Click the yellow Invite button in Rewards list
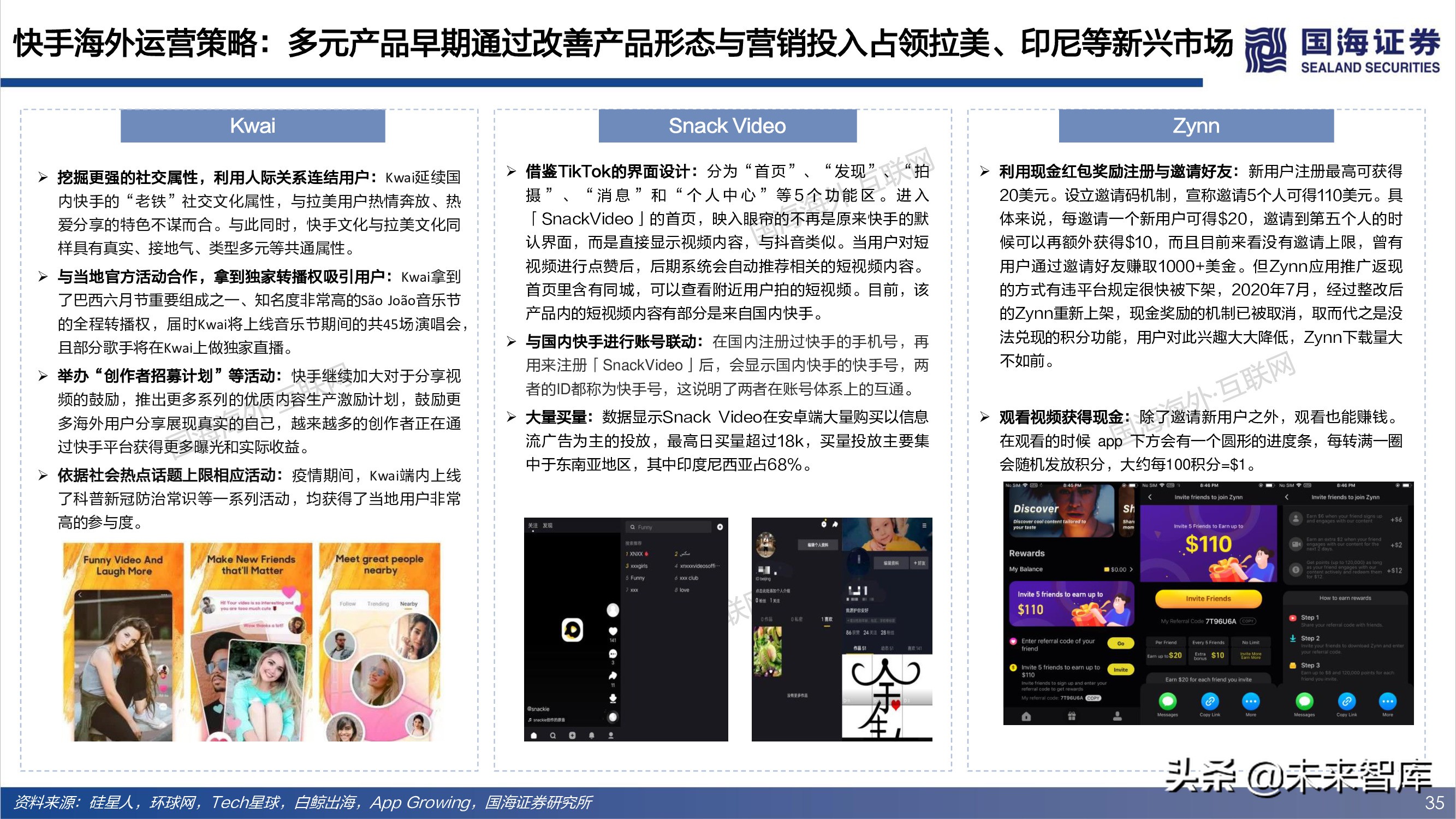The image size is (1456, 819). point(1121,670)
